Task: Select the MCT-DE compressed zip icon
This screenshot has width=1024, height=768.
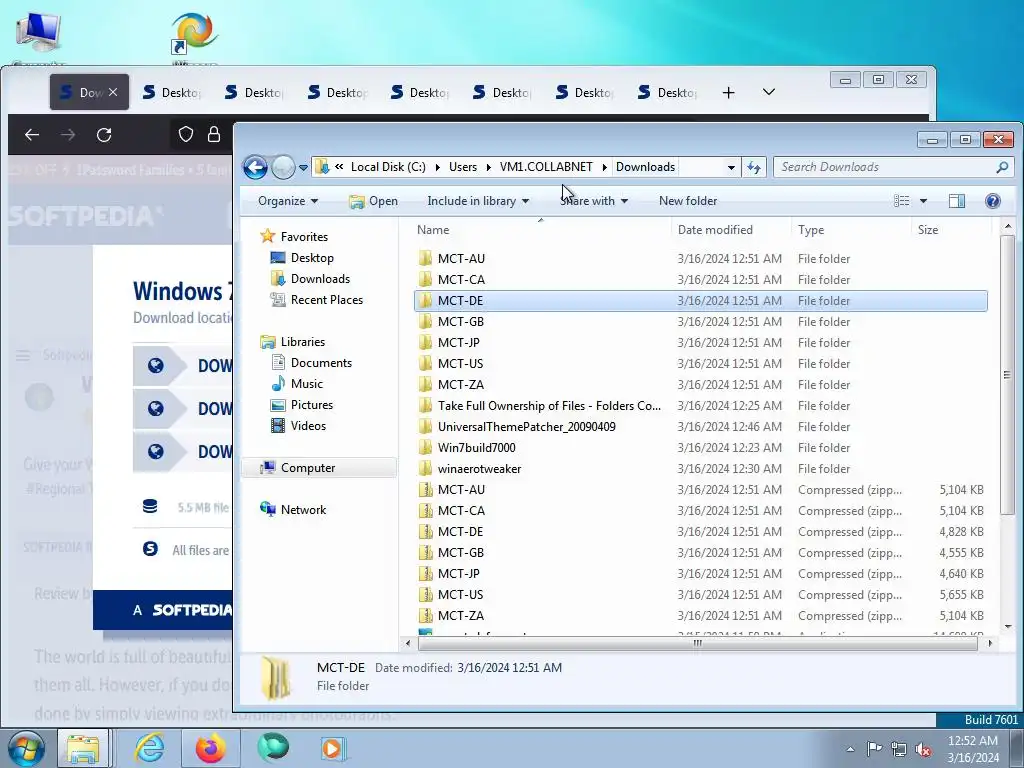Action: [x=425, y=532]
